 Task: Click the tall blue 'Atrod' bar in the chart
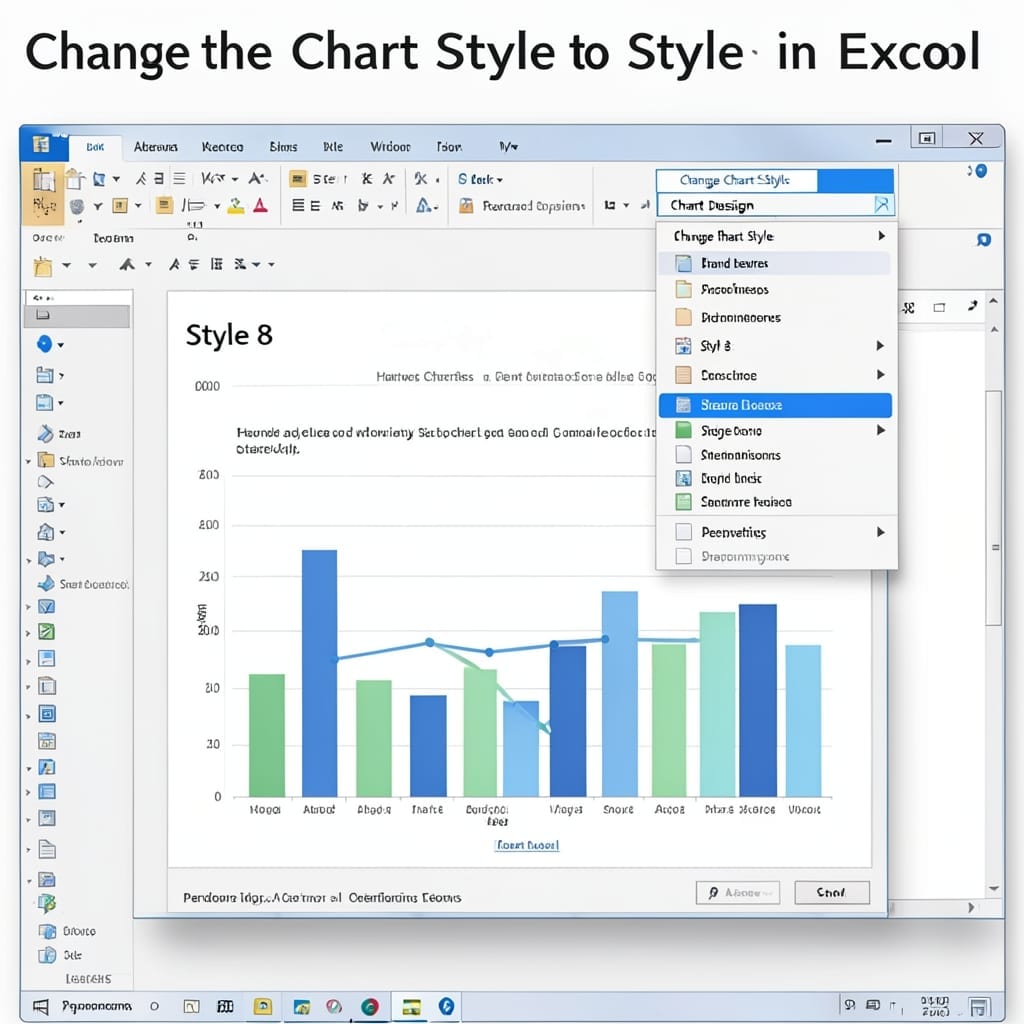(319, 673)
